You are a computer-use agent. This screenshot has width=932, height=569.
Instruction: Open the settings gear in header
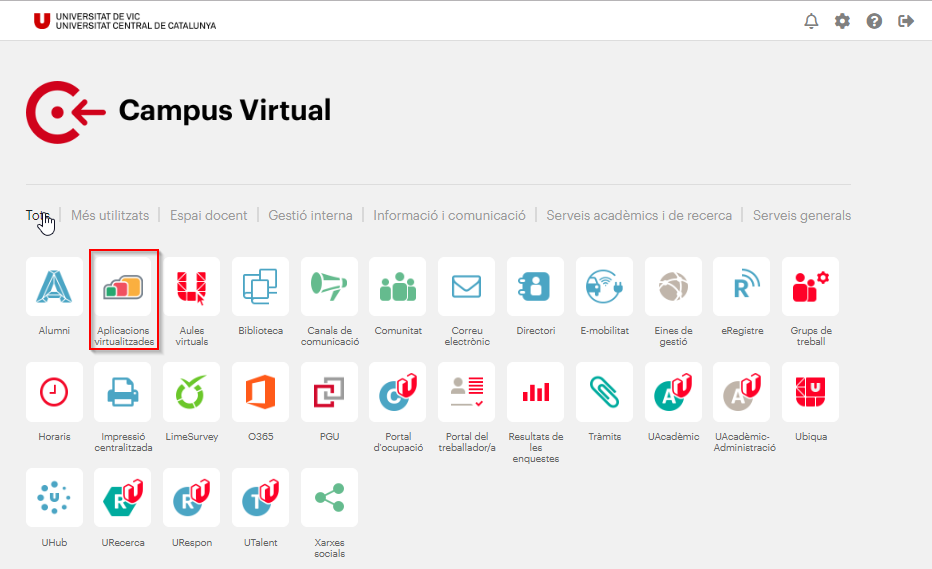pos(842,21)
